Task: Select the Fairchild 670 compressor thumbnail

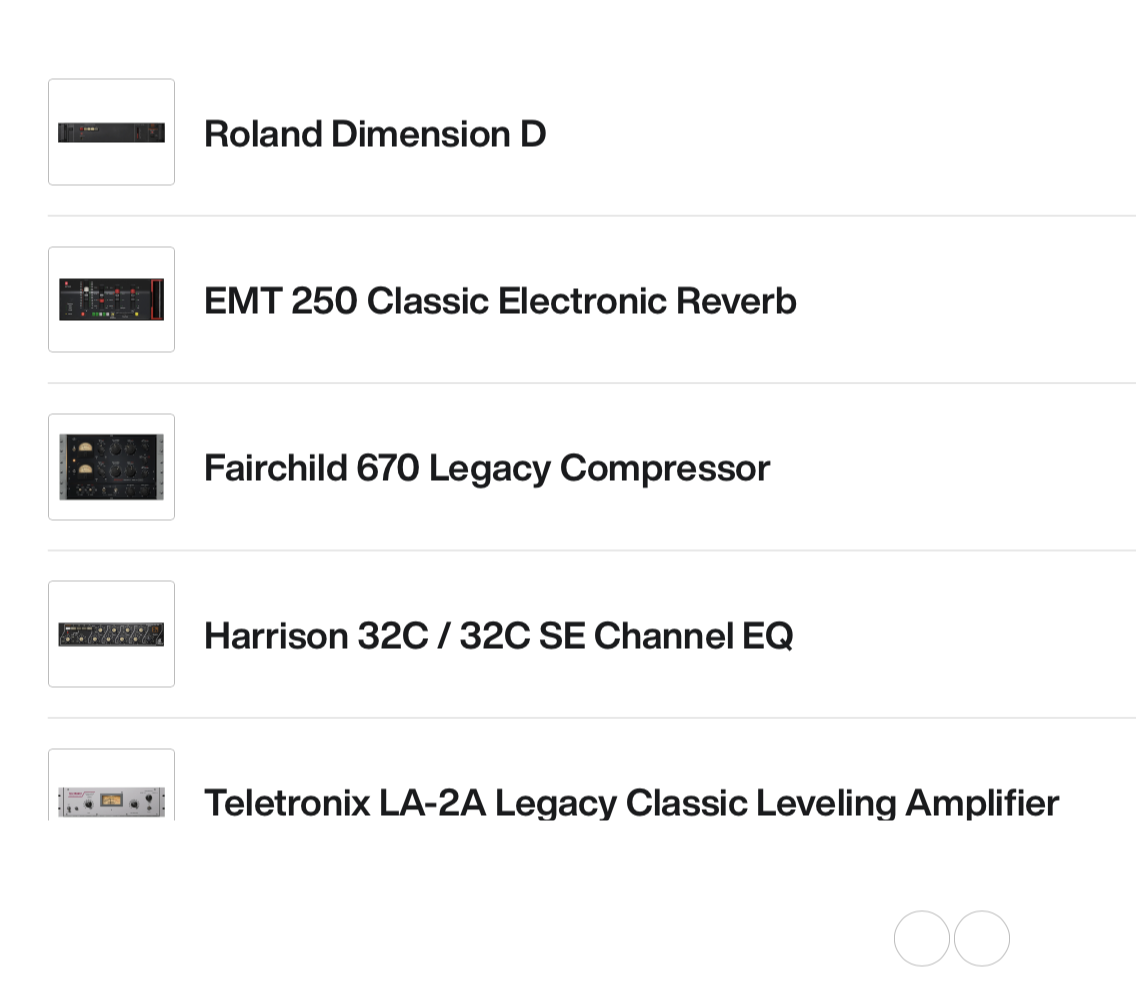Action: coord(111,467)
